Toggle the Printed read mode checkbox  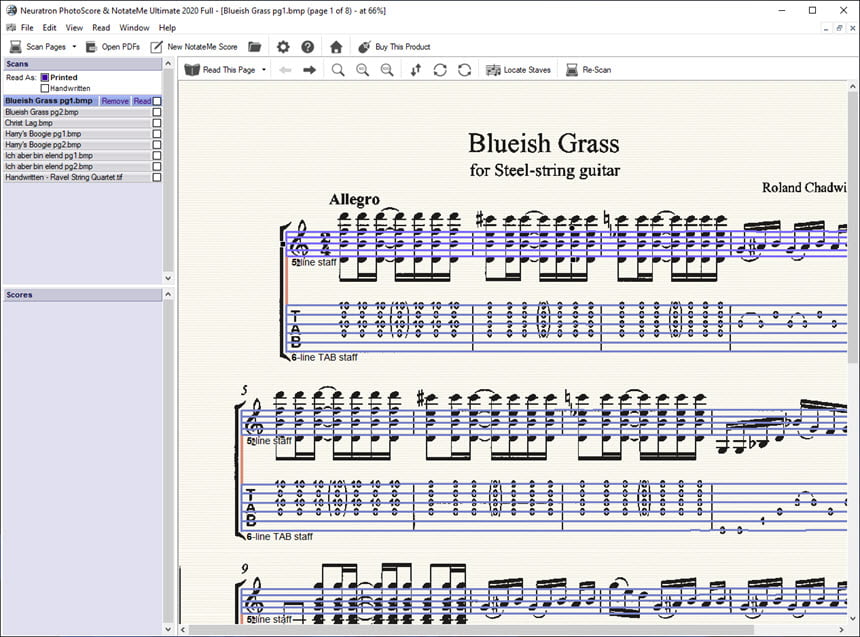tap(45, 77)
